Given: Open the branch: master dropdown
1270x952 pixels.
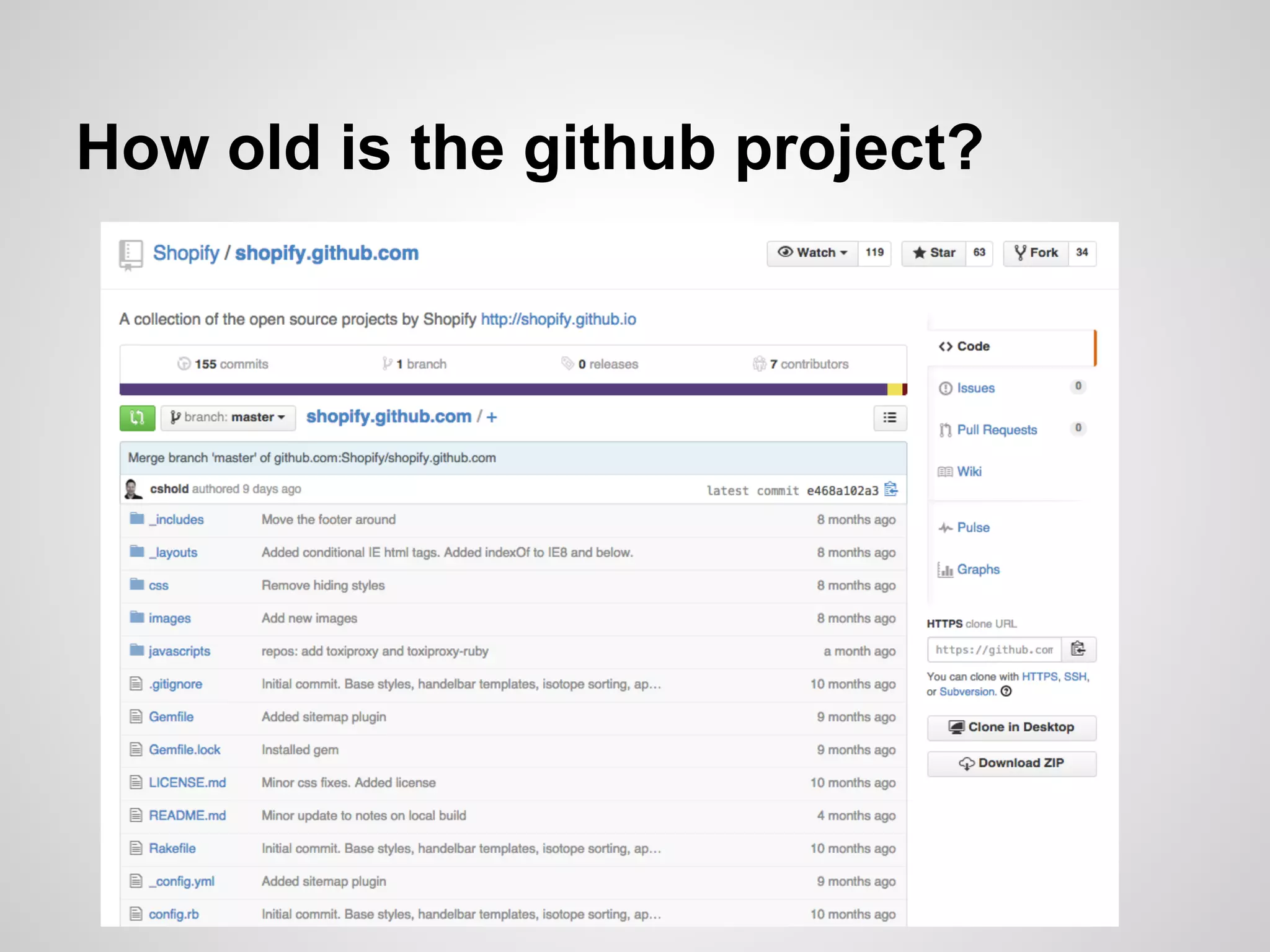Looking at the screenshot, I should coord(228,418).
